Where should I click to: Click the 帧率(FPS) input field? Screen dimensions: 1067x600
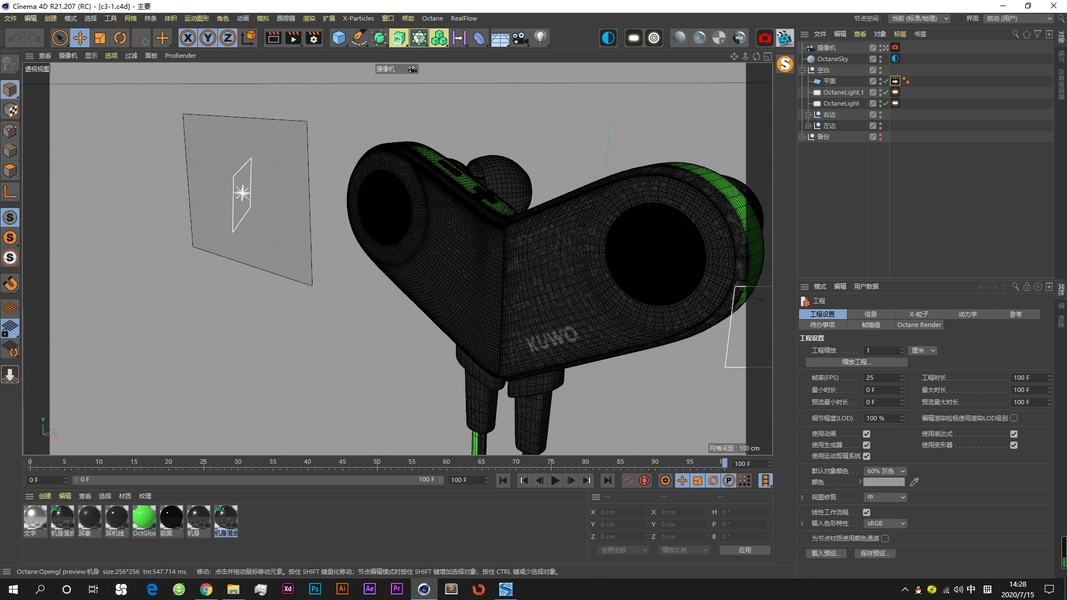885,378
